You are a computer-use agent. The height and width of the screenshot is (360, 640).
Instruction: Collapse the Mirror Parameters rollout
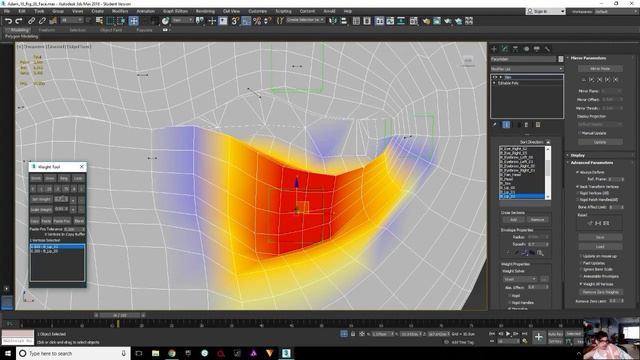[588, 58]
